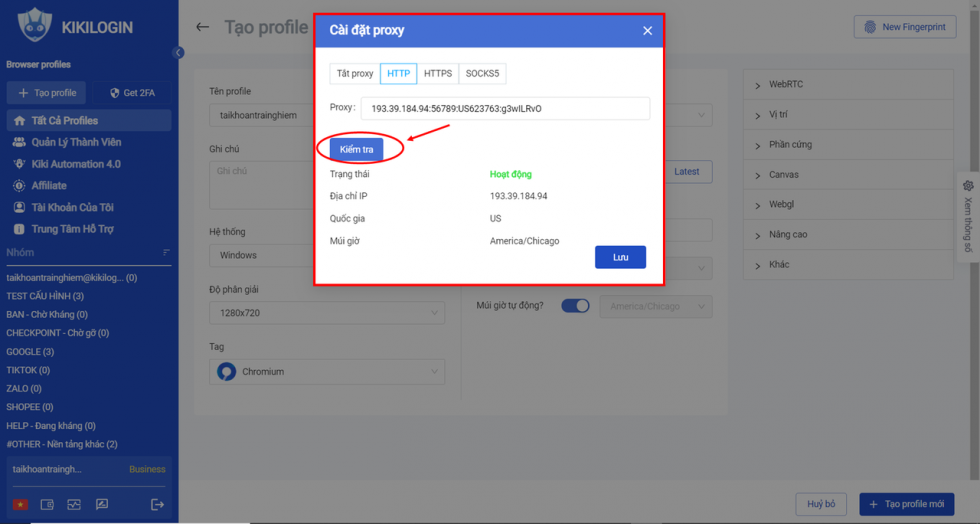This screenshot has height=524, width=980.
Task: Select group BAN - Chờ Kháng (0)
Action: click(47, 315)
